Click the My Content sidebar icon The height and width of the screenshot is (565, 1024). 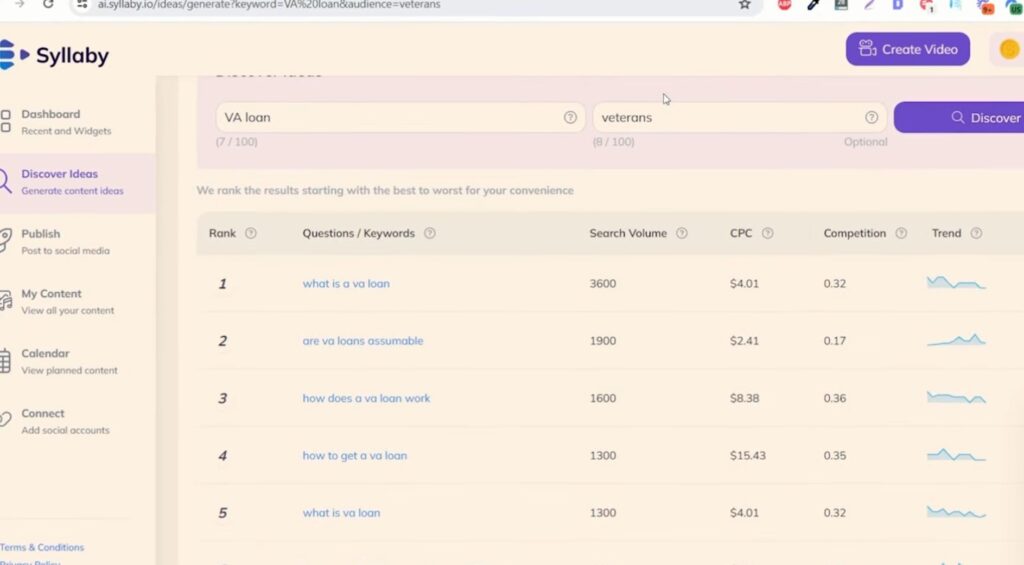(5, 300)
